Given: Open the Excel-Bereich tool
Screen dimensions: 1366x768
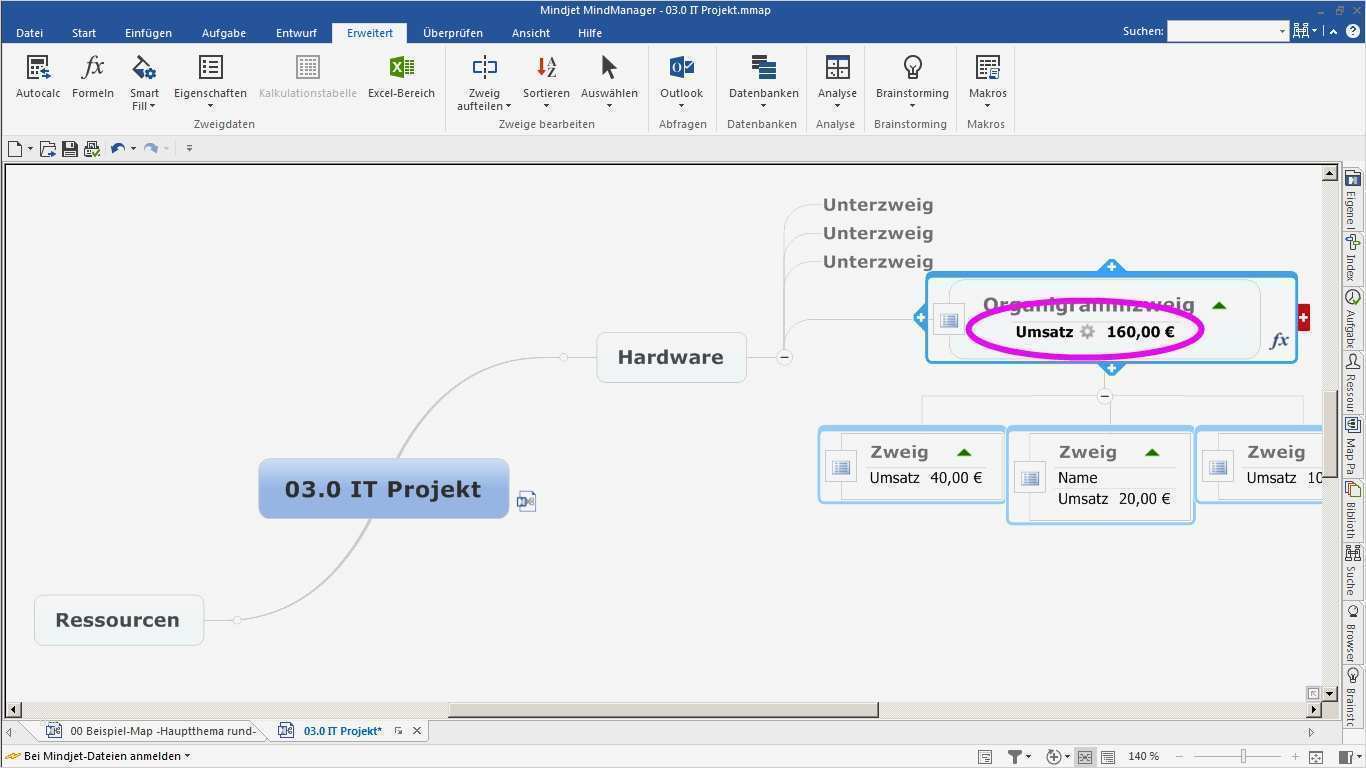Looking at the screenshot, I should click(401, 78).
